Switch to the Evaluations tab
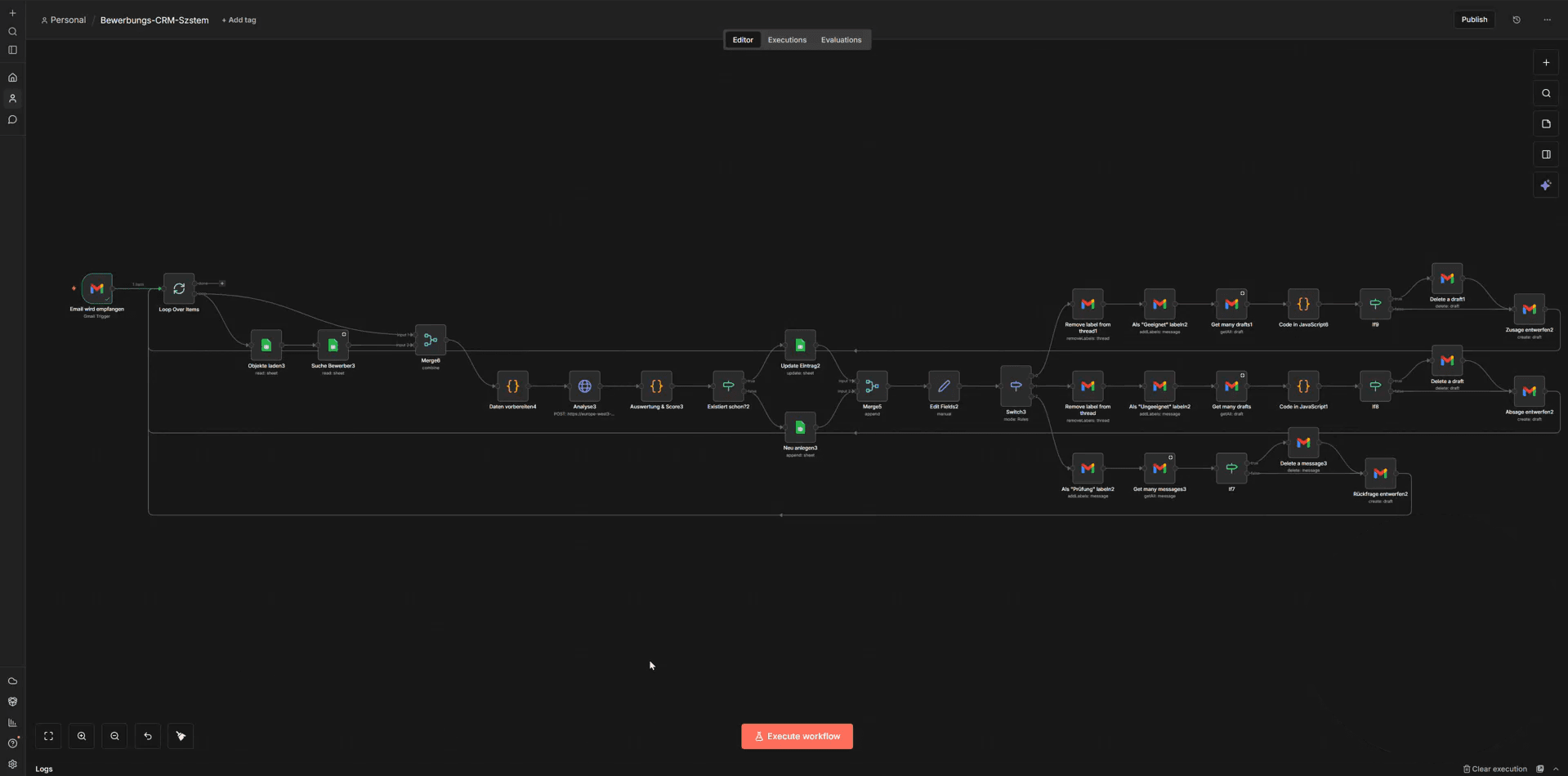This screenshot has height=776, width=1568. [x=841, y=40]
